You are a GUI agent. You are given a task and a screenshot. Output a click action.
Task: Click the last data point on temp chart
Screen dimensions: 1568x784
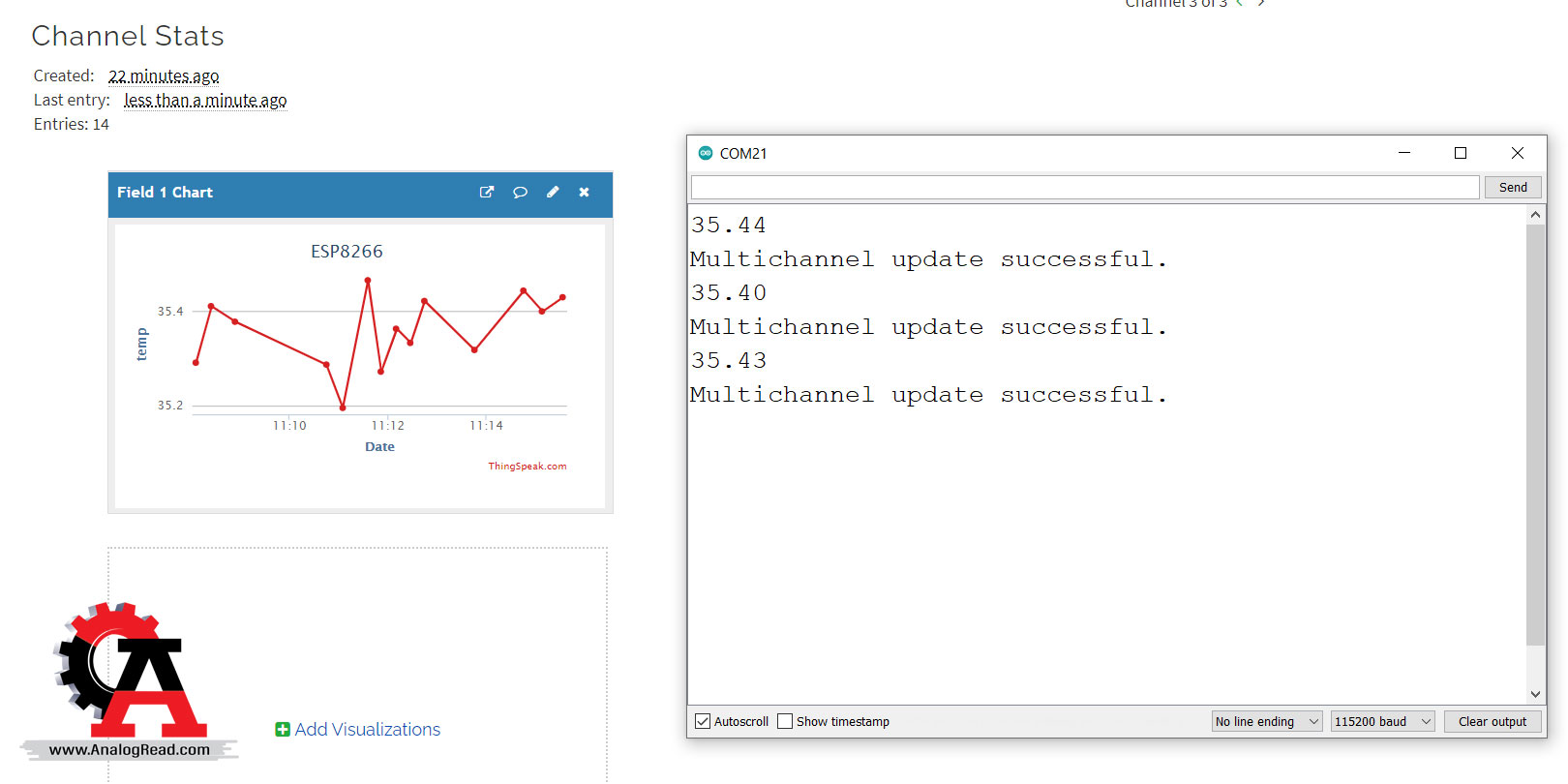point(562,297)
